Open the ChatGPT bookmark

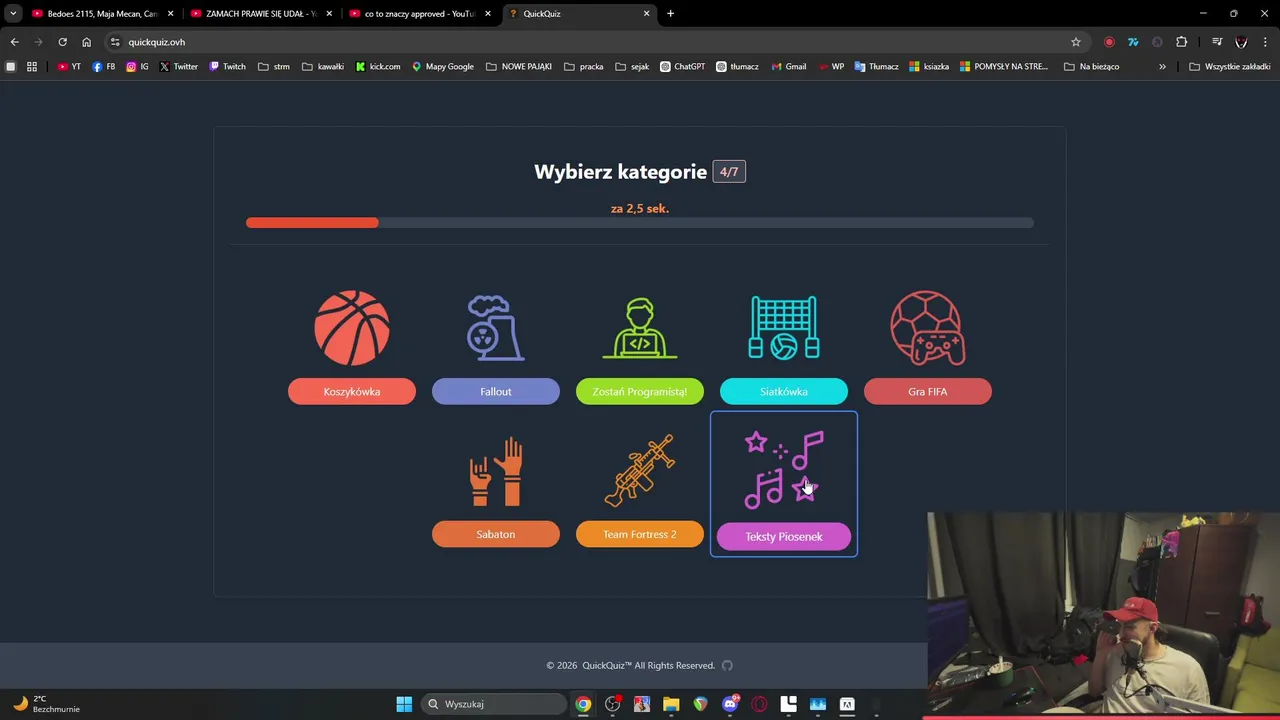[x=682, y=67]
